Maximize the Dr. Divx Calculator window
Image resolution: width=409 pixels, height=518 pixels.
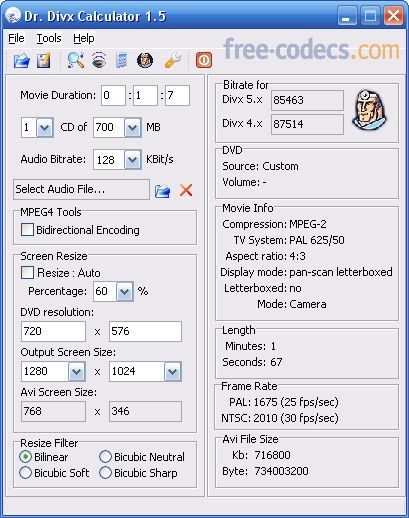click(x=370, y=15)
